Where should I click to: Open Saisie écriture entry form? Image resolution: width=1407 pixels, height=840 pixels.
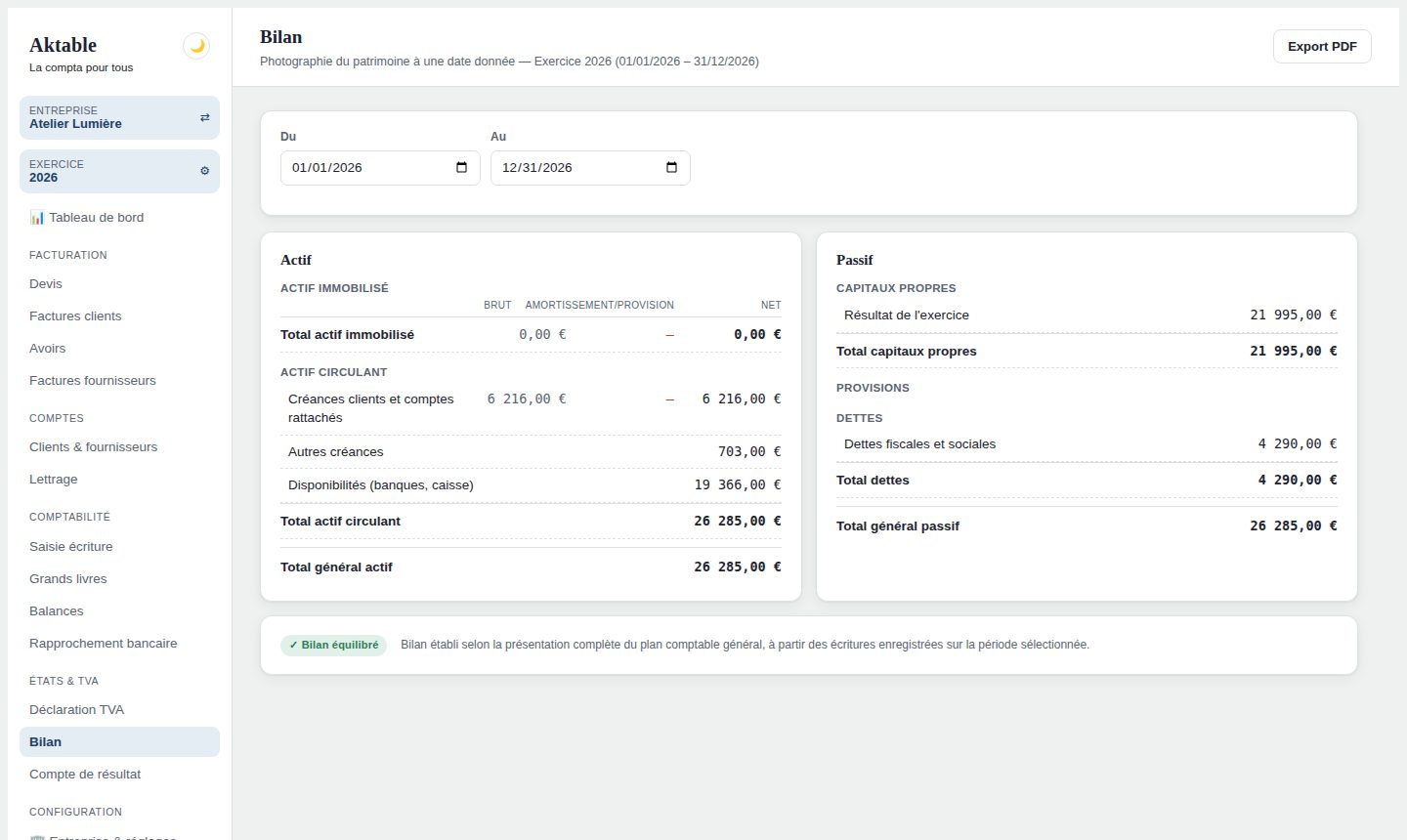point(119,546)
